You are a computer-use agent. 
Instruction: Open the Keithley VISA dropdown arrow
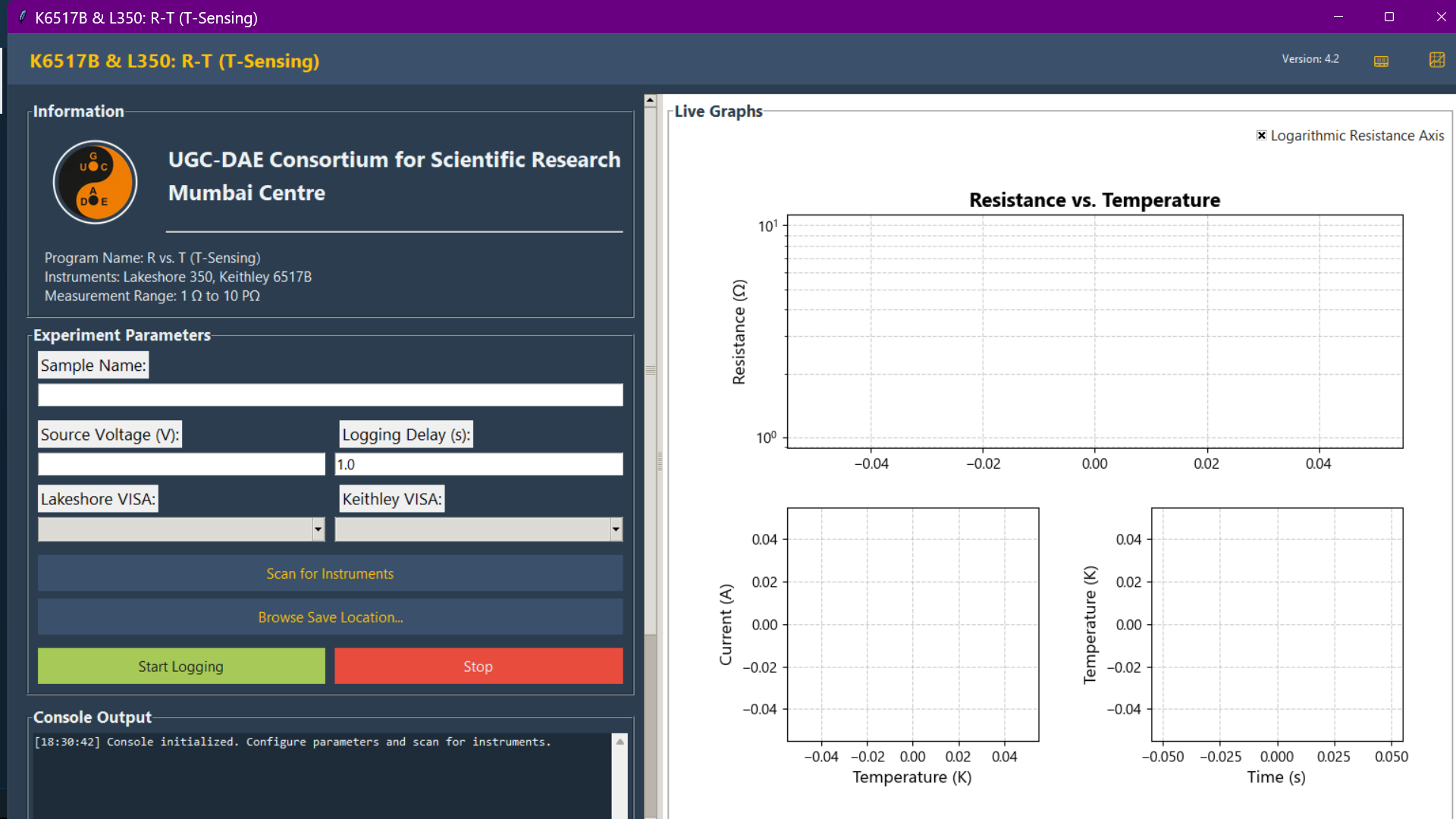615,529
